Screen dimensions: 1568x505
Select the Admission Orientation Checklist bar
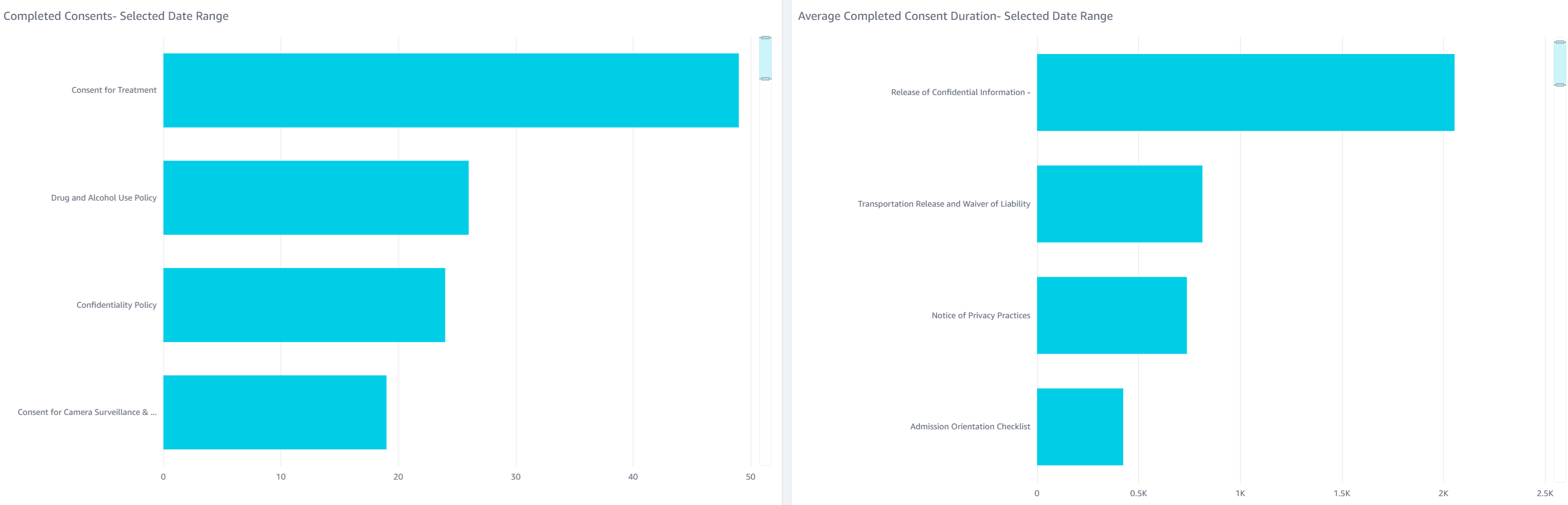tap(1079, 427)
